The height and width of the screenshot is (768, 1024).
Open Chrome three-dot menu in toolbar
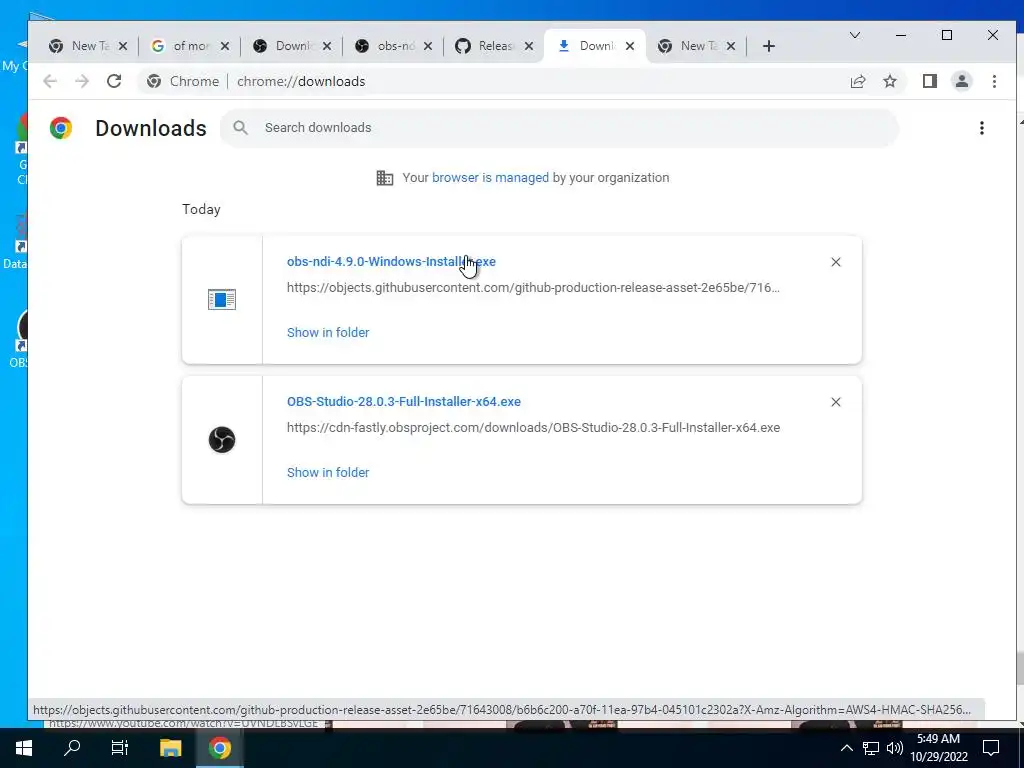click(994, 81)
